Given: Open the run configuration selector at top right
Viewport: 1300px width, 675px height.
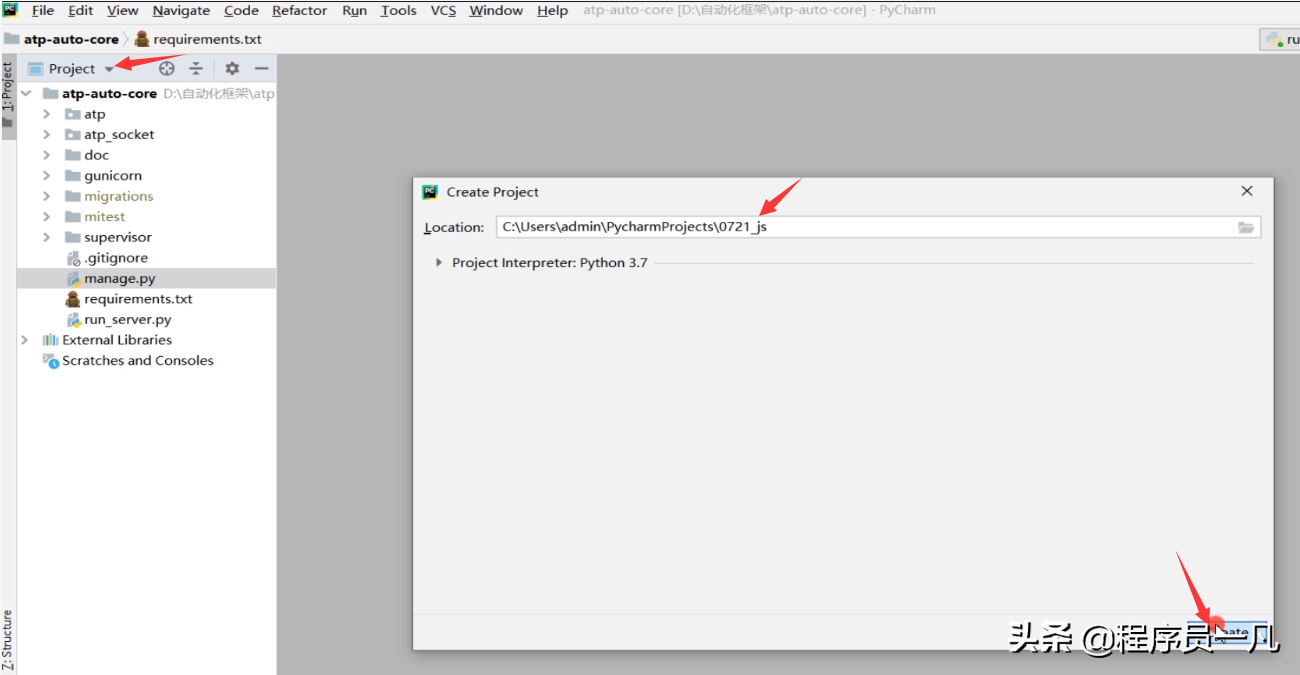Looking at the screenshot, I should point(1280,39).
